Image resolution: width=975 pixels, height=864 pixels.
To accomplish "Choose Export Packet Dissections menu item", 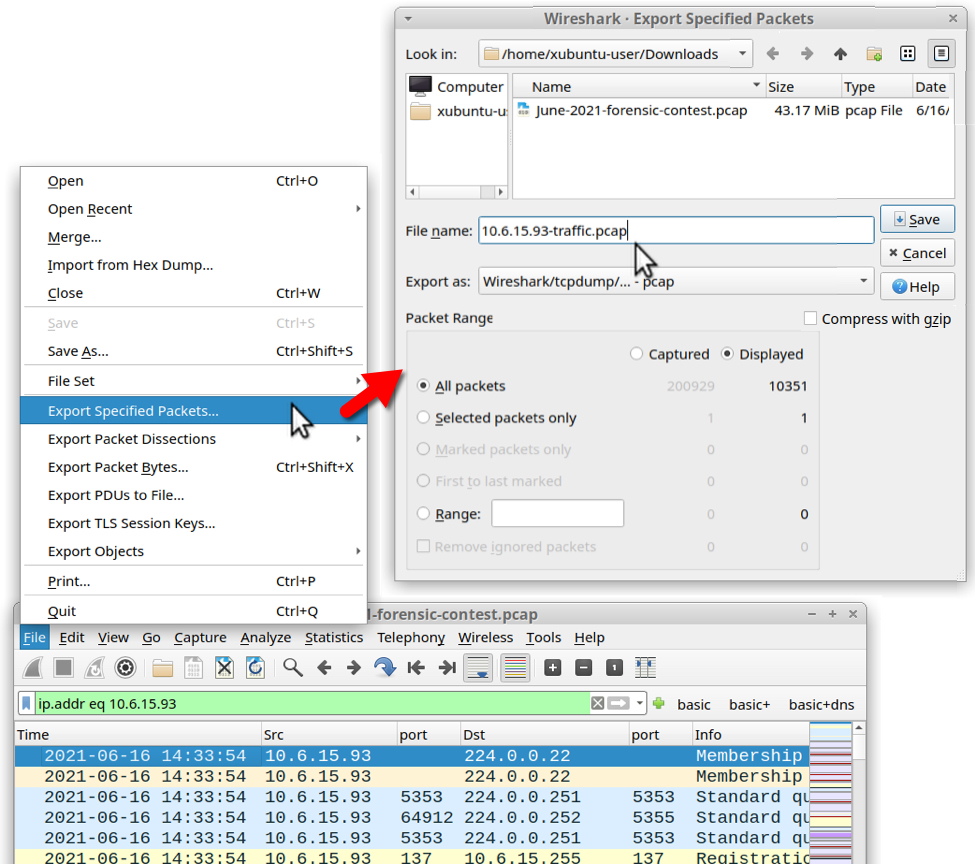I will (132, 439).
